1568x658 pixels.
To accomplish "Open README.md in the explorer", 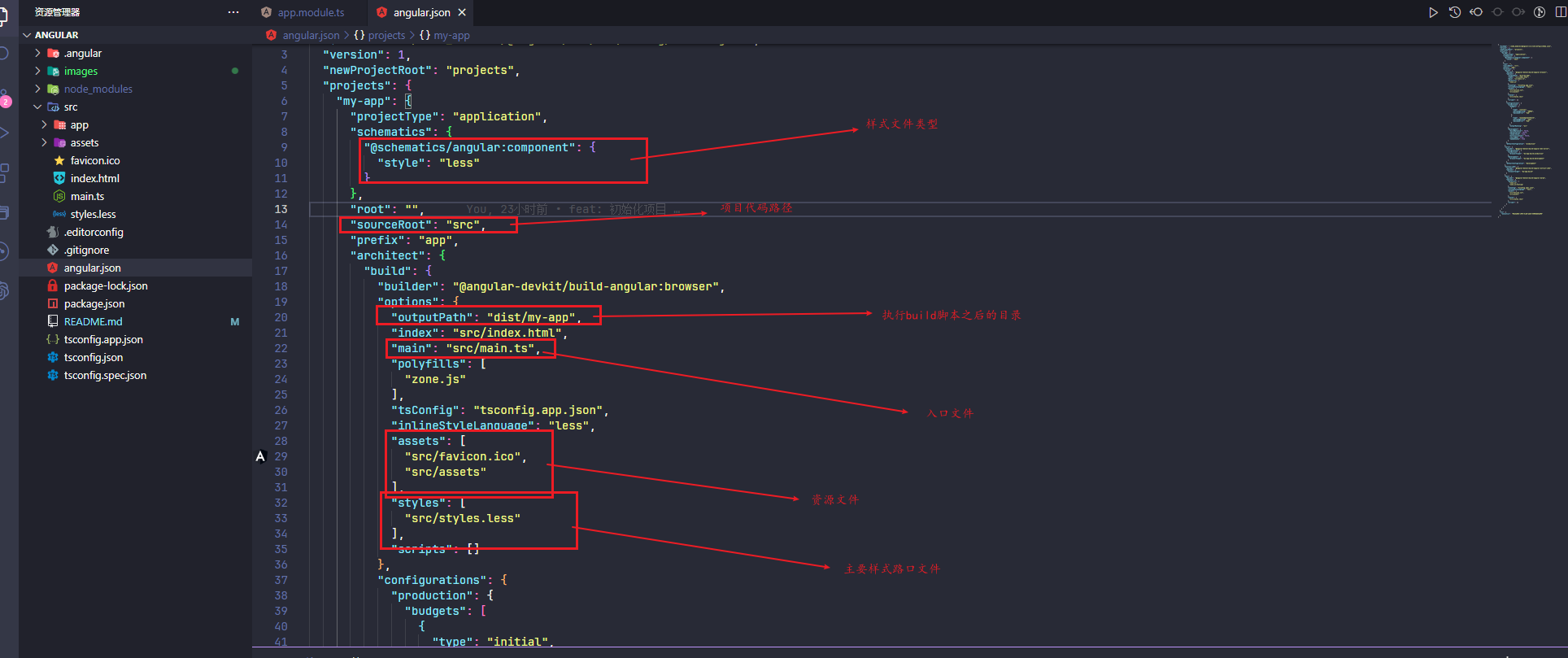I will coord(93,322).
